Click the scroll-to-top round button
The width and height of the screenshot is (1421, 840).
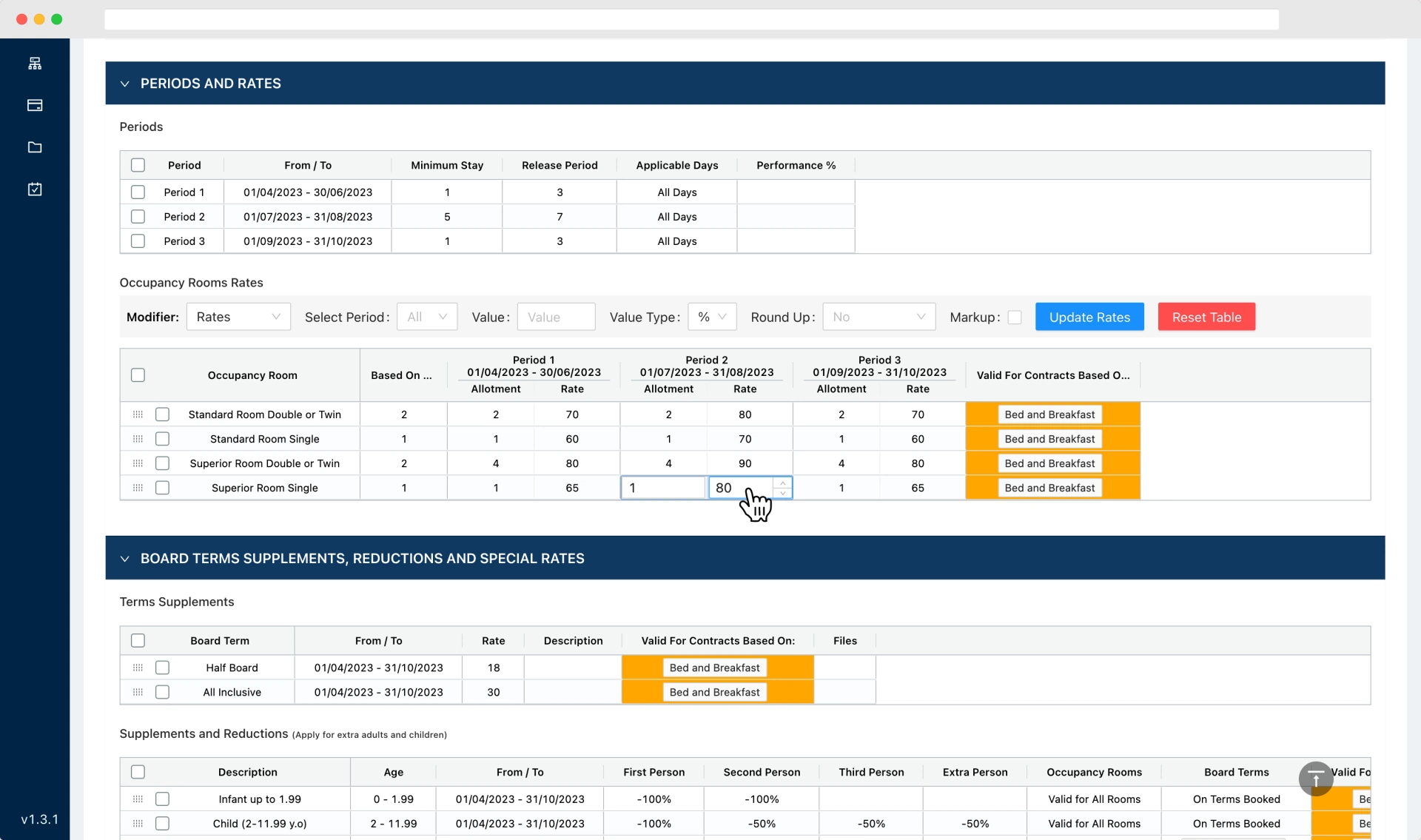(x=1316, y=778)
